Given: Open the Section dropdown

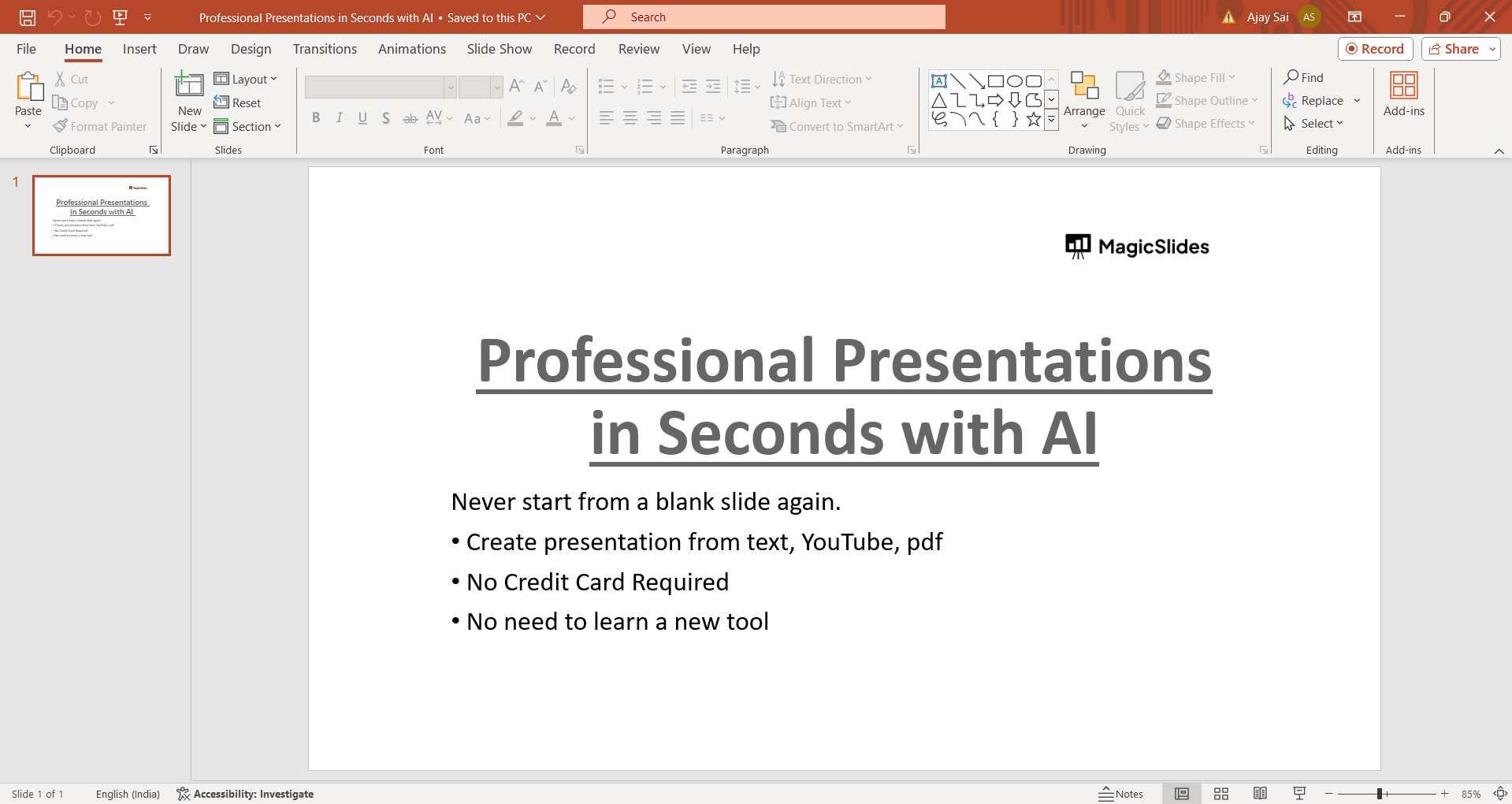Looking at the screenshot, I should point(247,126).
